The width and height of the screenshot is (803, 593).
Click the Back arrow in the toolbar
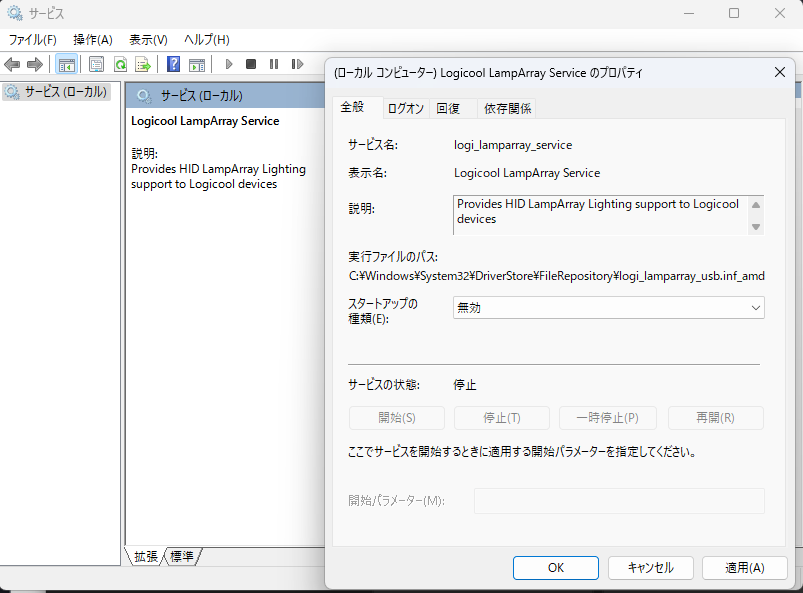13,64
